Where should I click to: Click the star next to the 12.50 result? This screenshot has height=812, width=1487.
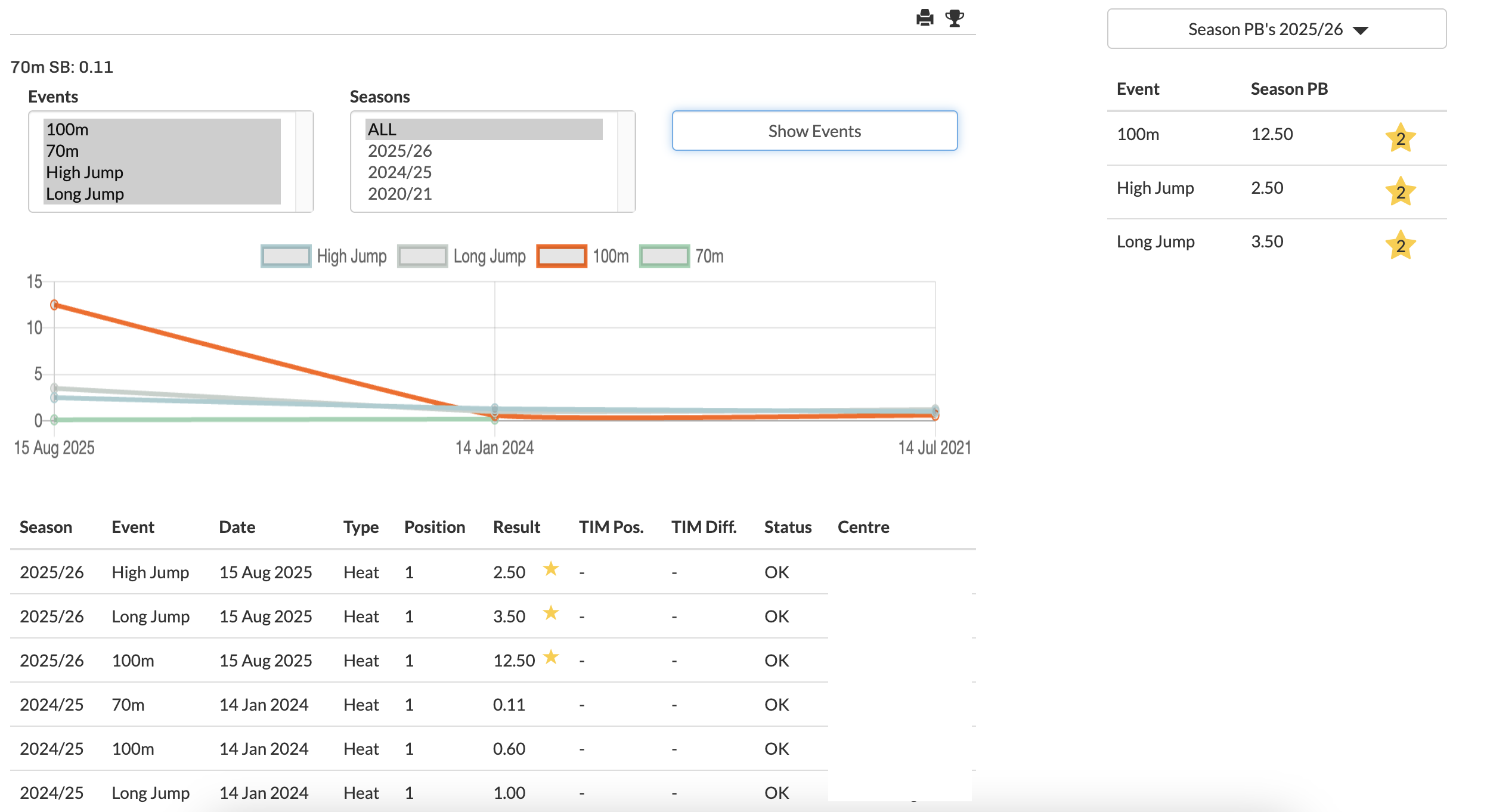click(551, 657)
